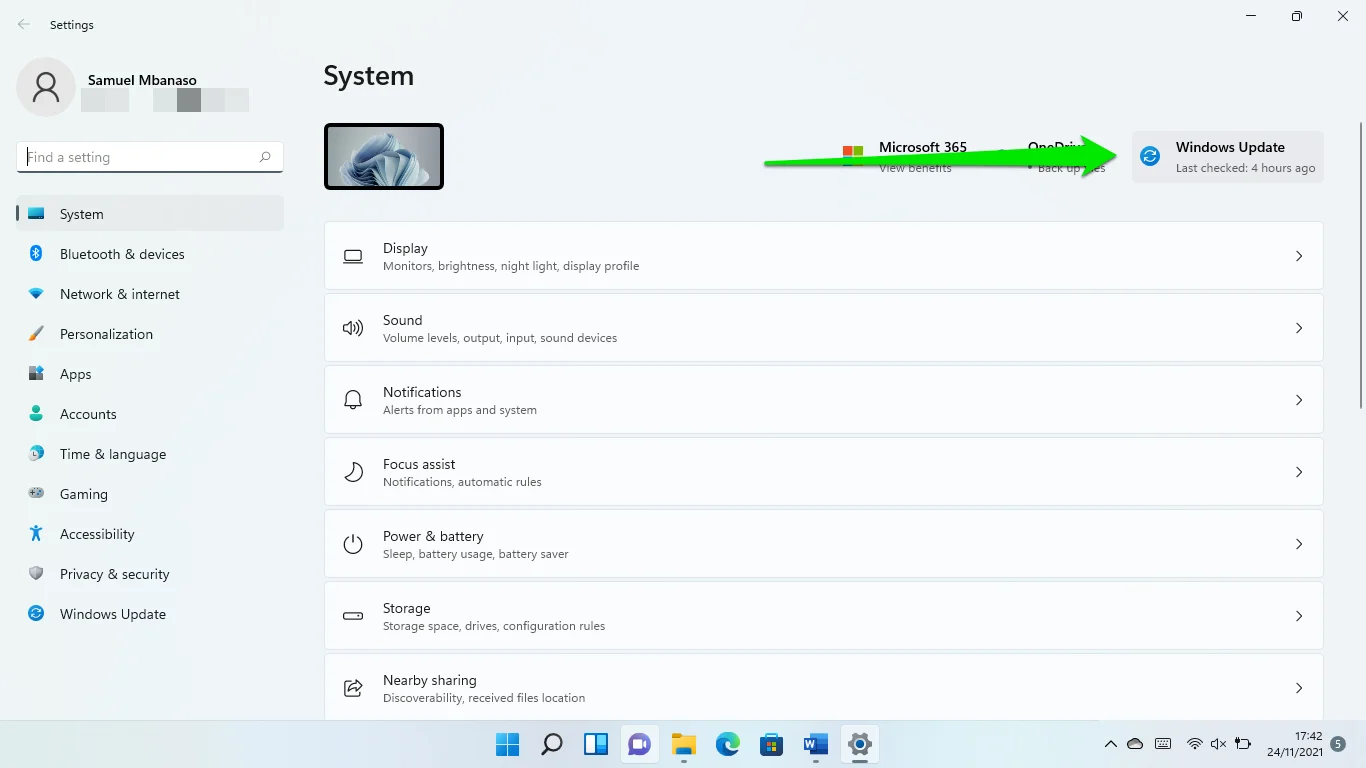Click the Find a setting search box
Image resolution: width=1366 pixels, height=768 pixels.
pyautogui.click(x=150, y=157)
